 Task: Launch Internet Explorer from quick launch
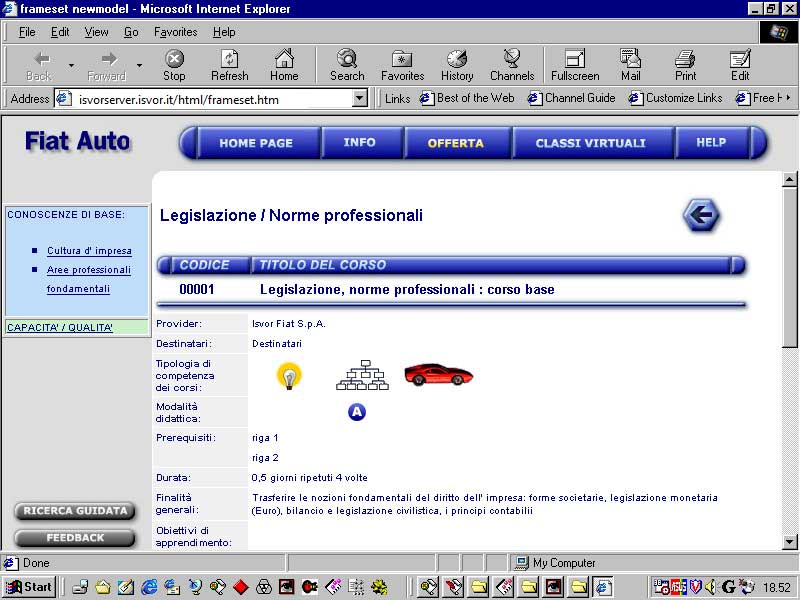(149, 587)
